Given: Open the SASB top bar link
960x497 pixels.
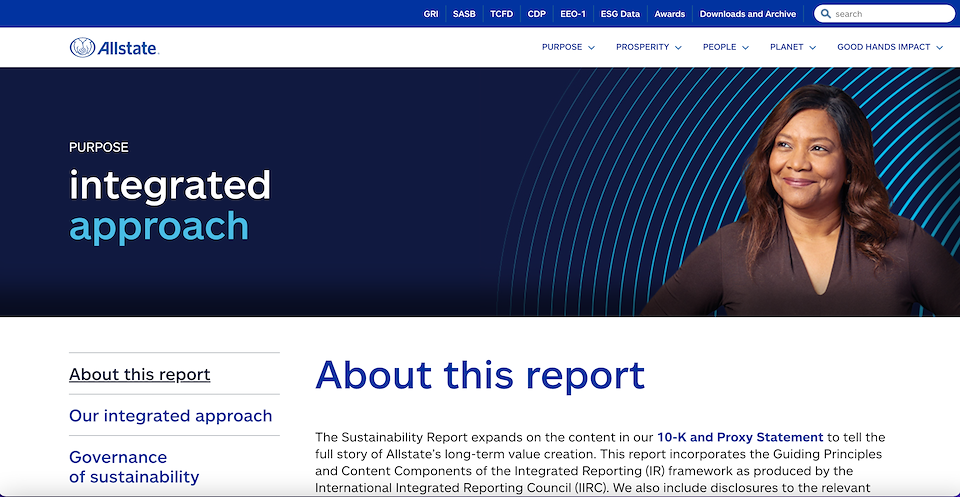Looking at the screenshot, I should click(464, 14).
